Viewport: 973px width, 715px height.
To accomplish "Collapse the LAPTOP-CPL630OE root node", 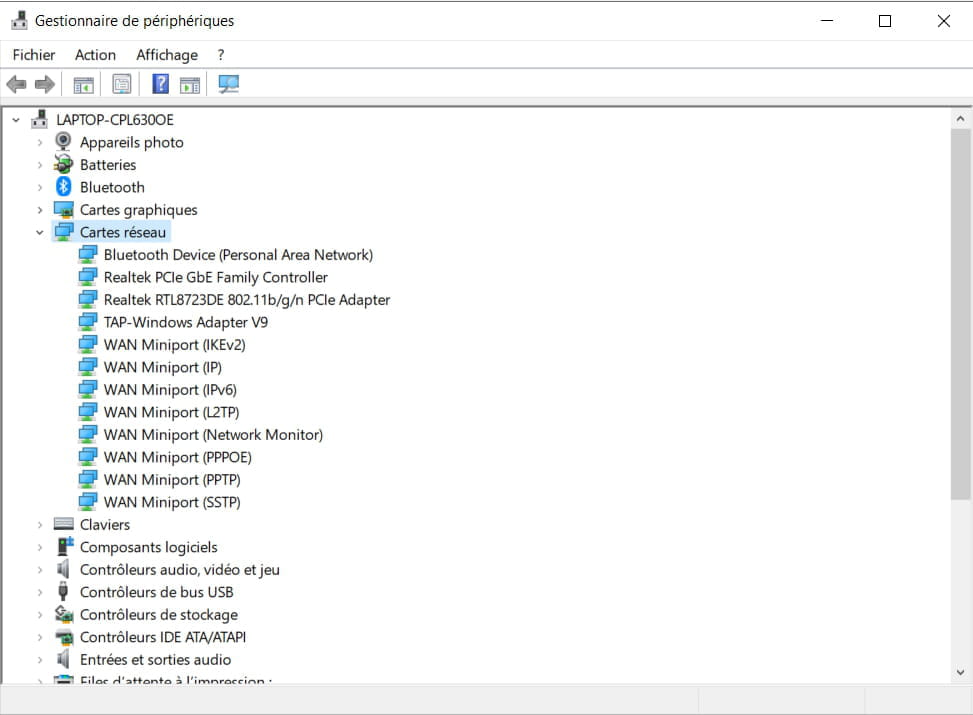I will (16, 120).
